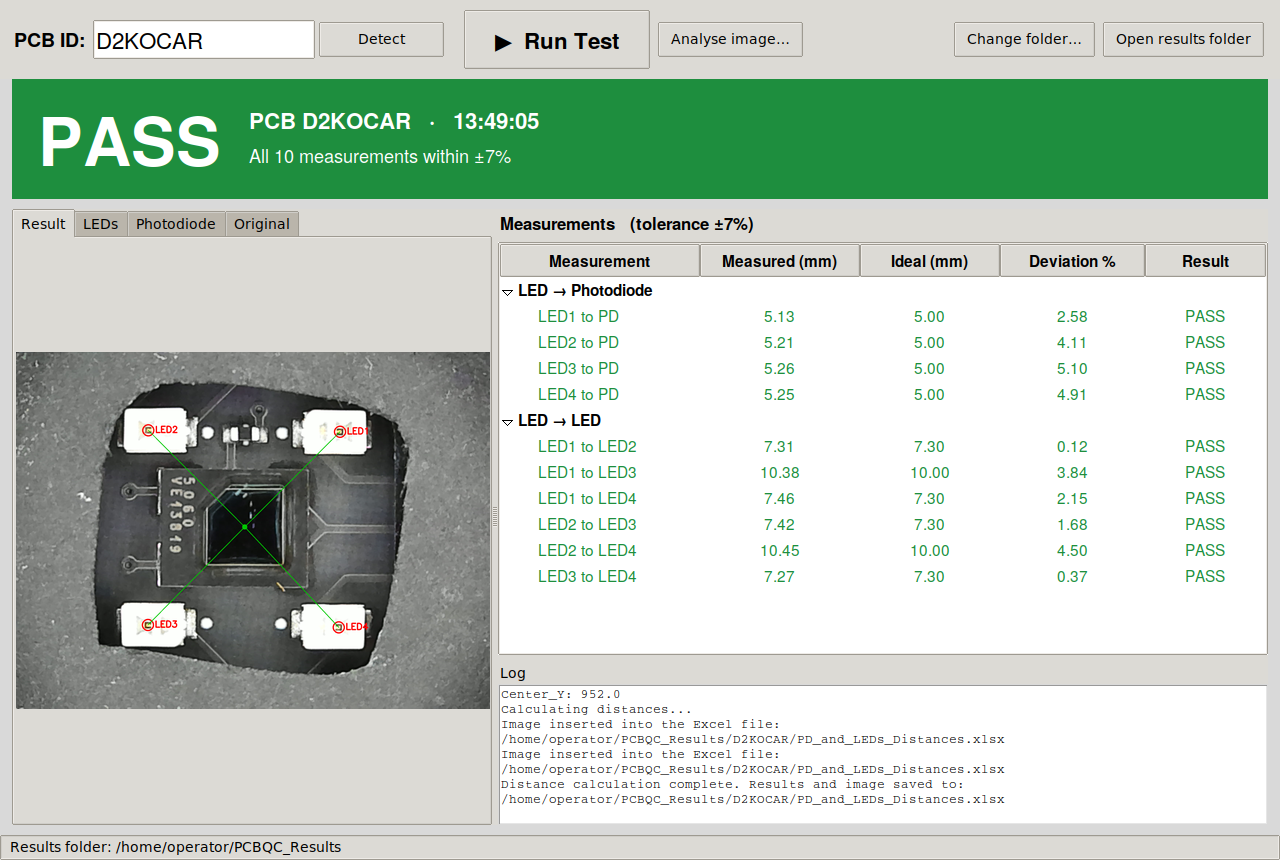Screen dimensions: 1280x860
Task: Click the Center_Y: 952.0 log line
Action: [561, 694]
